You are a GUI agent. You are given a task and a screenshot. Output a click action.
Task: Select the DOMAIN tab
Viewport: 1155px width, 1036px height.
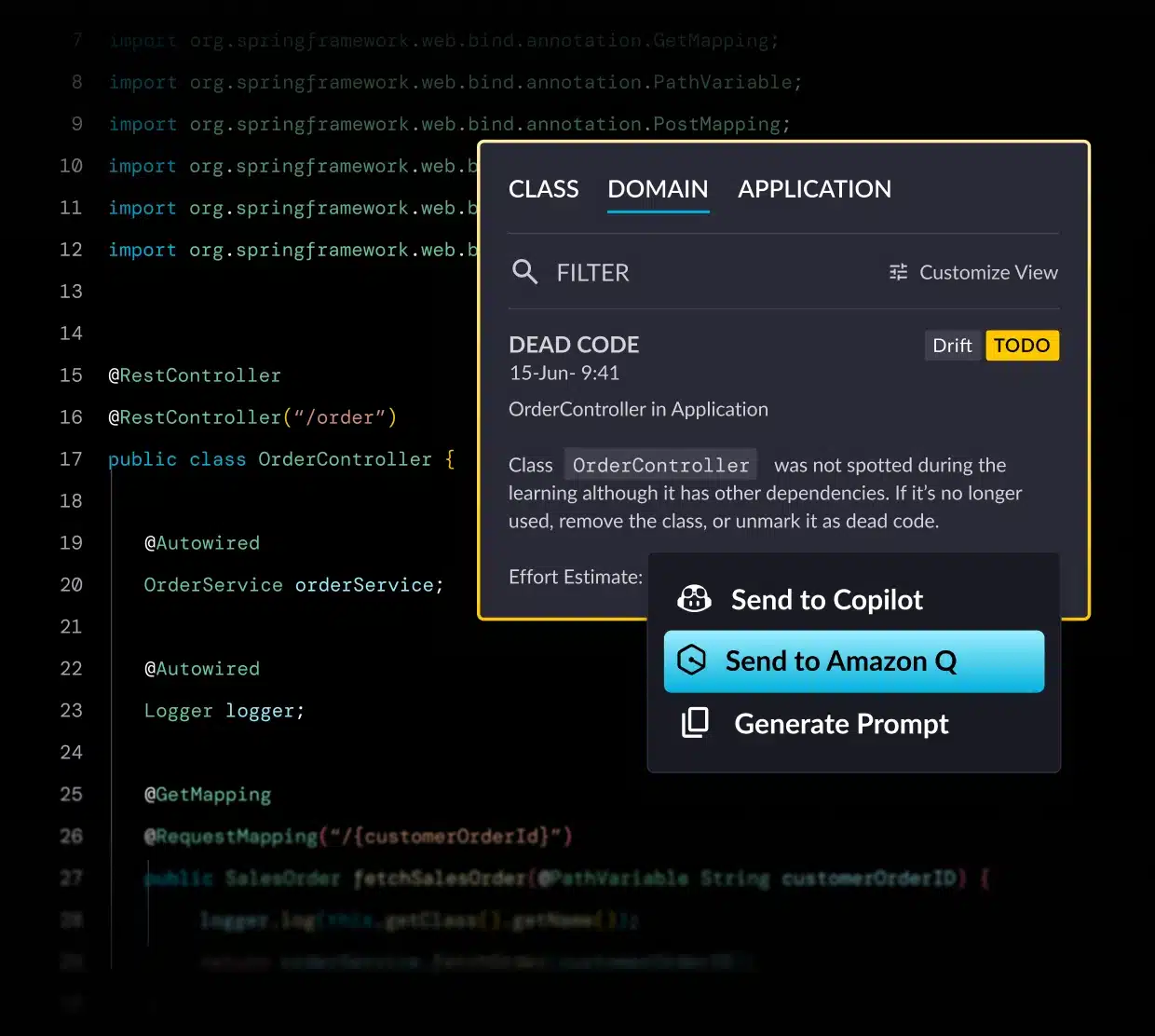(658, 189)
